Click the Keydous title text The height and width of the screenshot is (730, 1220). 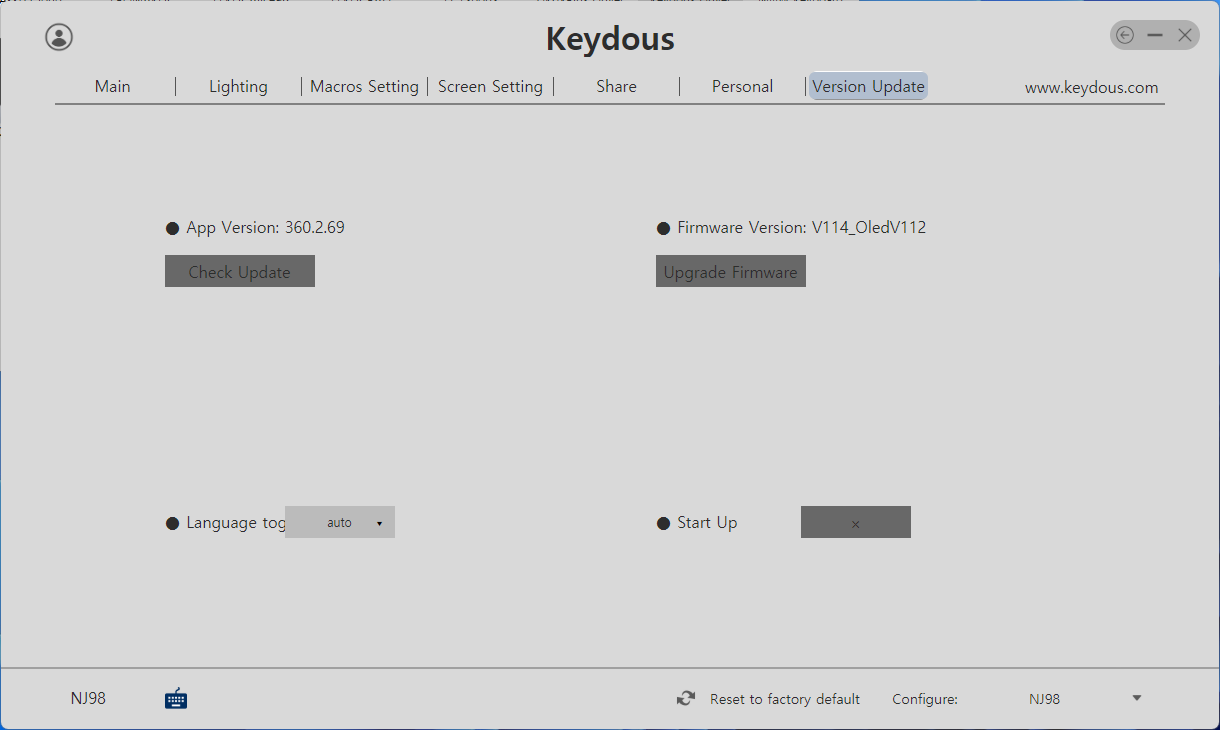pos(610,39)
